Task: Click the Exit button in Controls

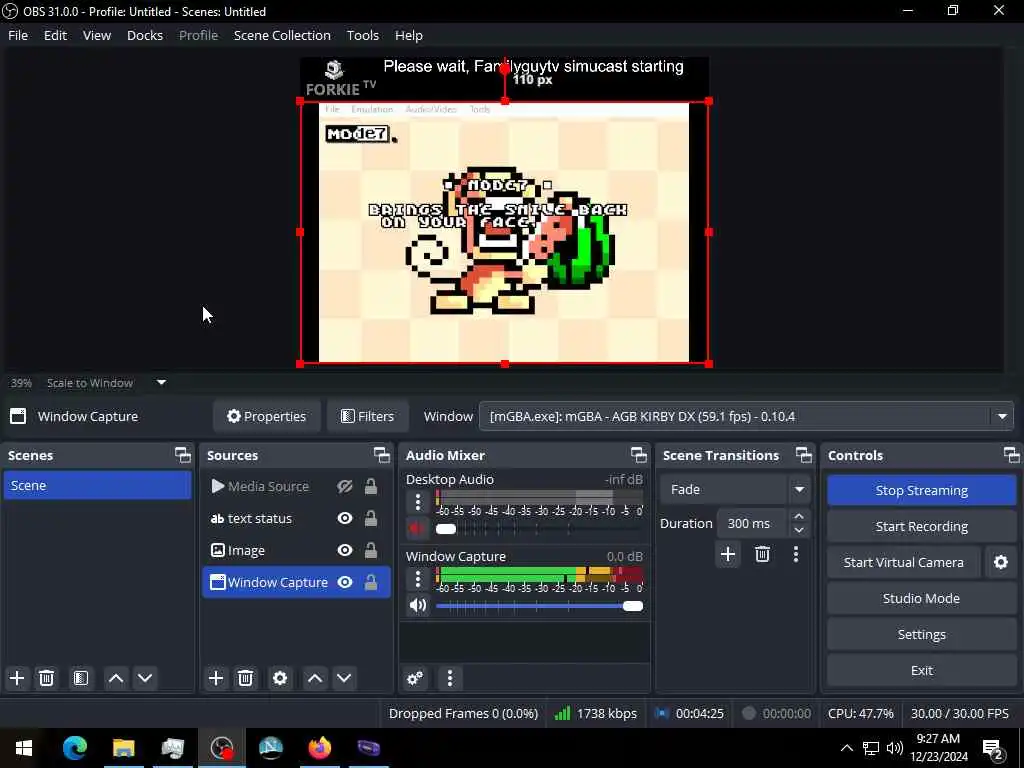Action: pyautogui.click(x=921, y=670)
